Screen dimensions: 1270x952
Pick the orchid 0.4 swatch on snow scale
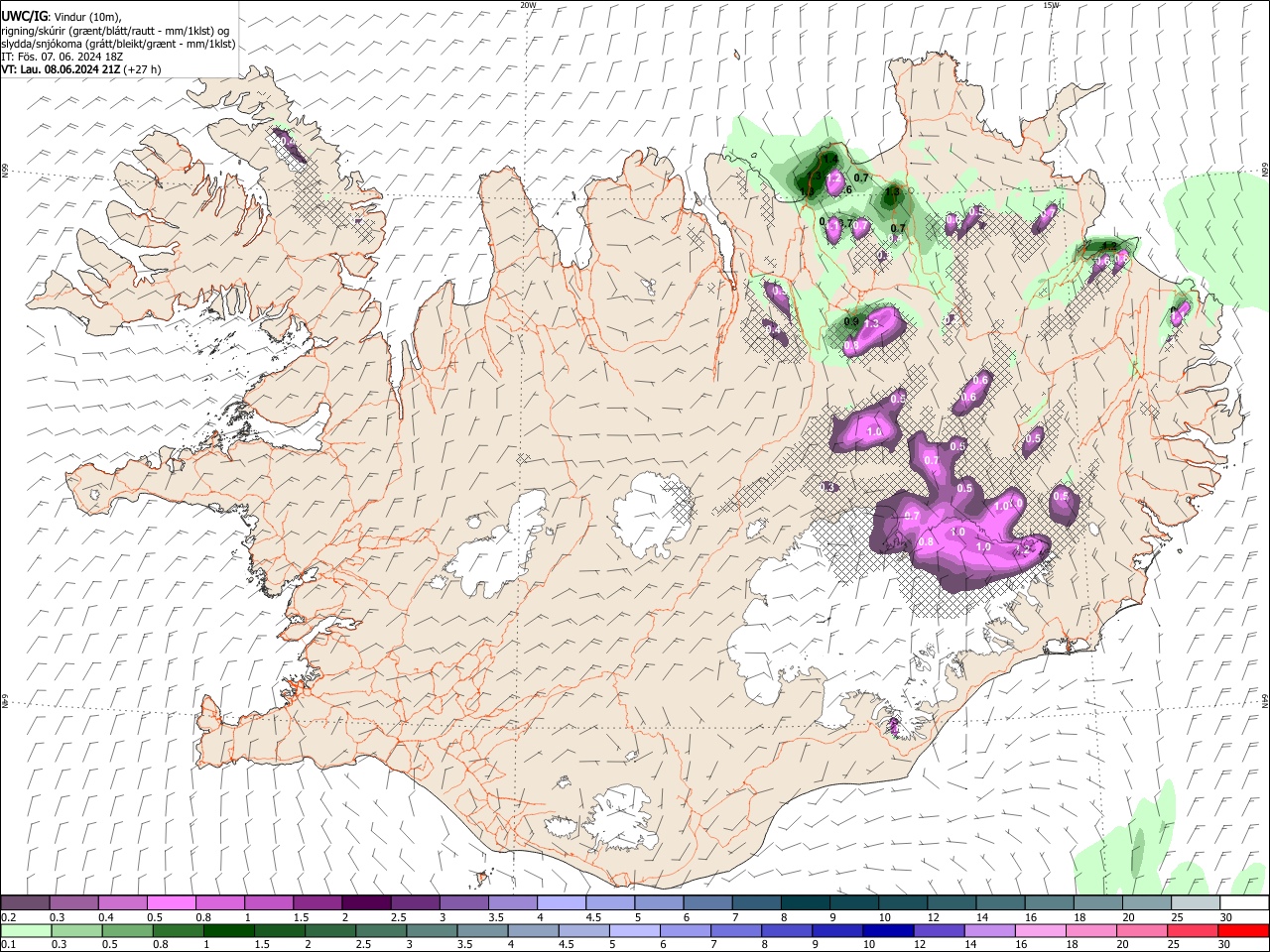coord(122,903)
